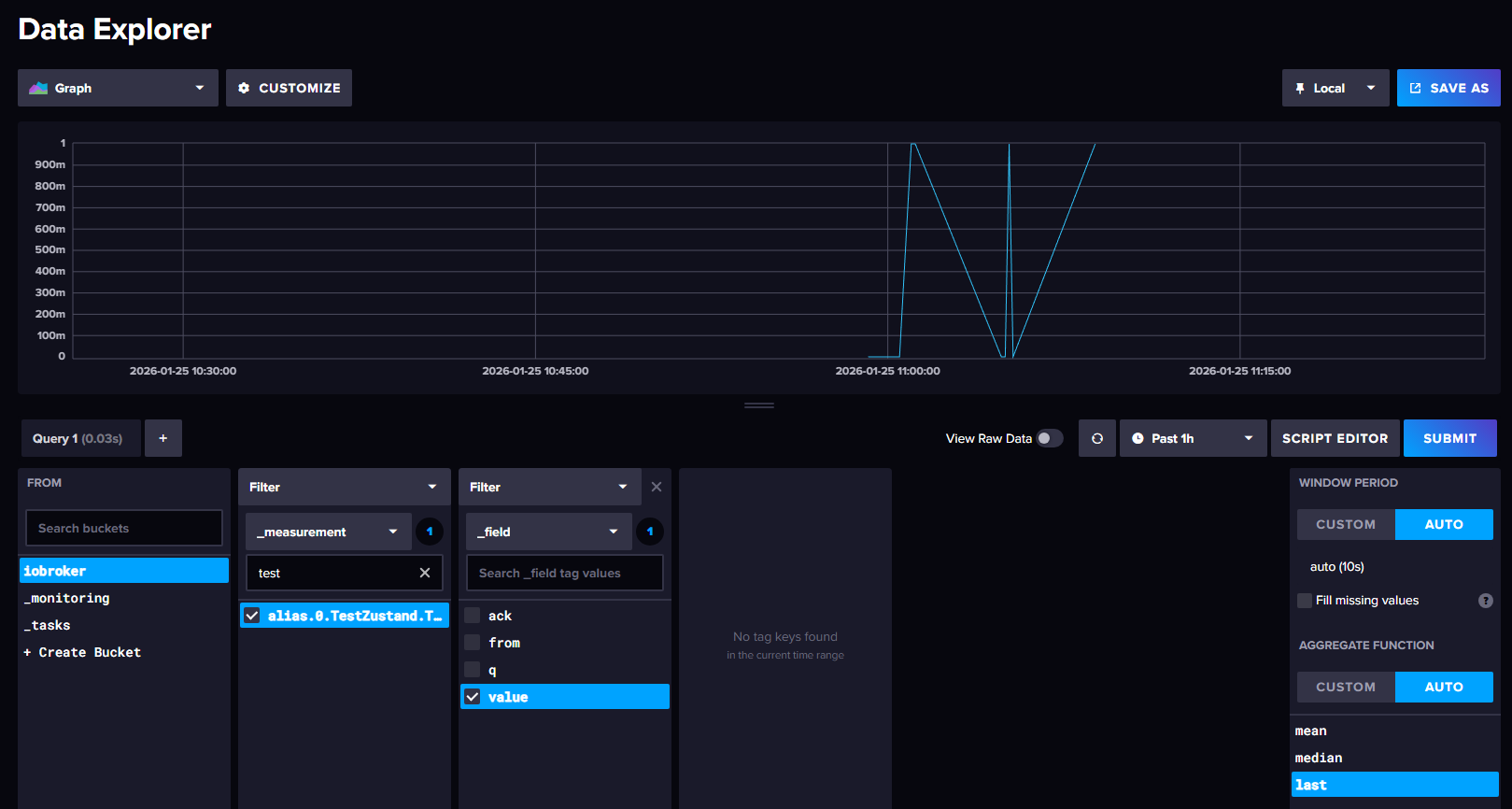The height and width of the screenshot is (809, 1512).
Task: Open the _field tag key dropdown
Action: pos(549,532)
